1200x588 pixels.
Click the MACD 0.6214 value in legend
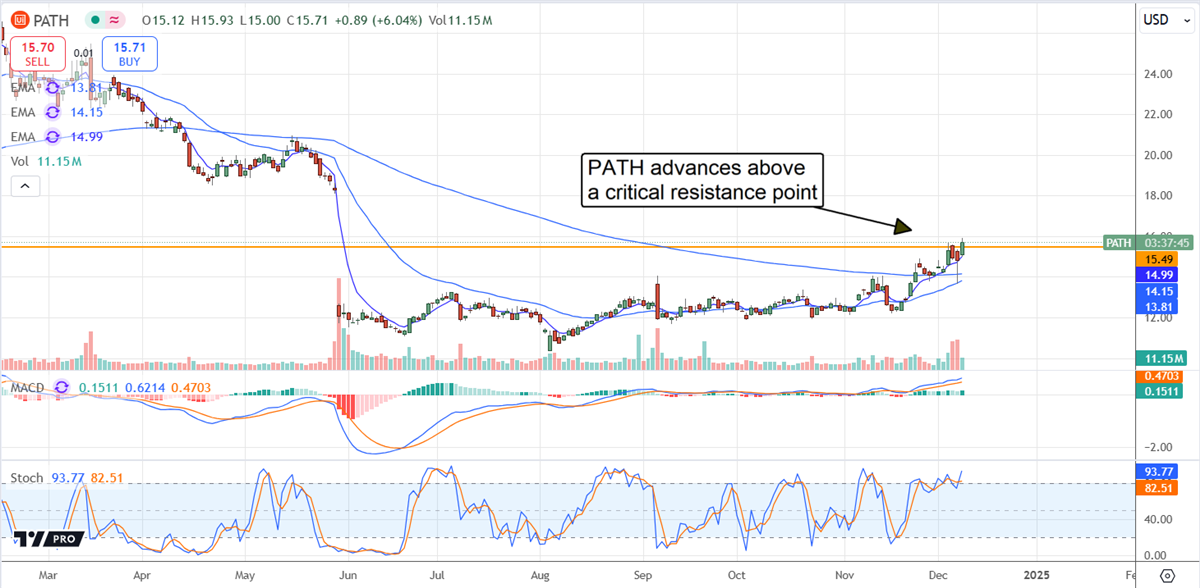point(146,386)
